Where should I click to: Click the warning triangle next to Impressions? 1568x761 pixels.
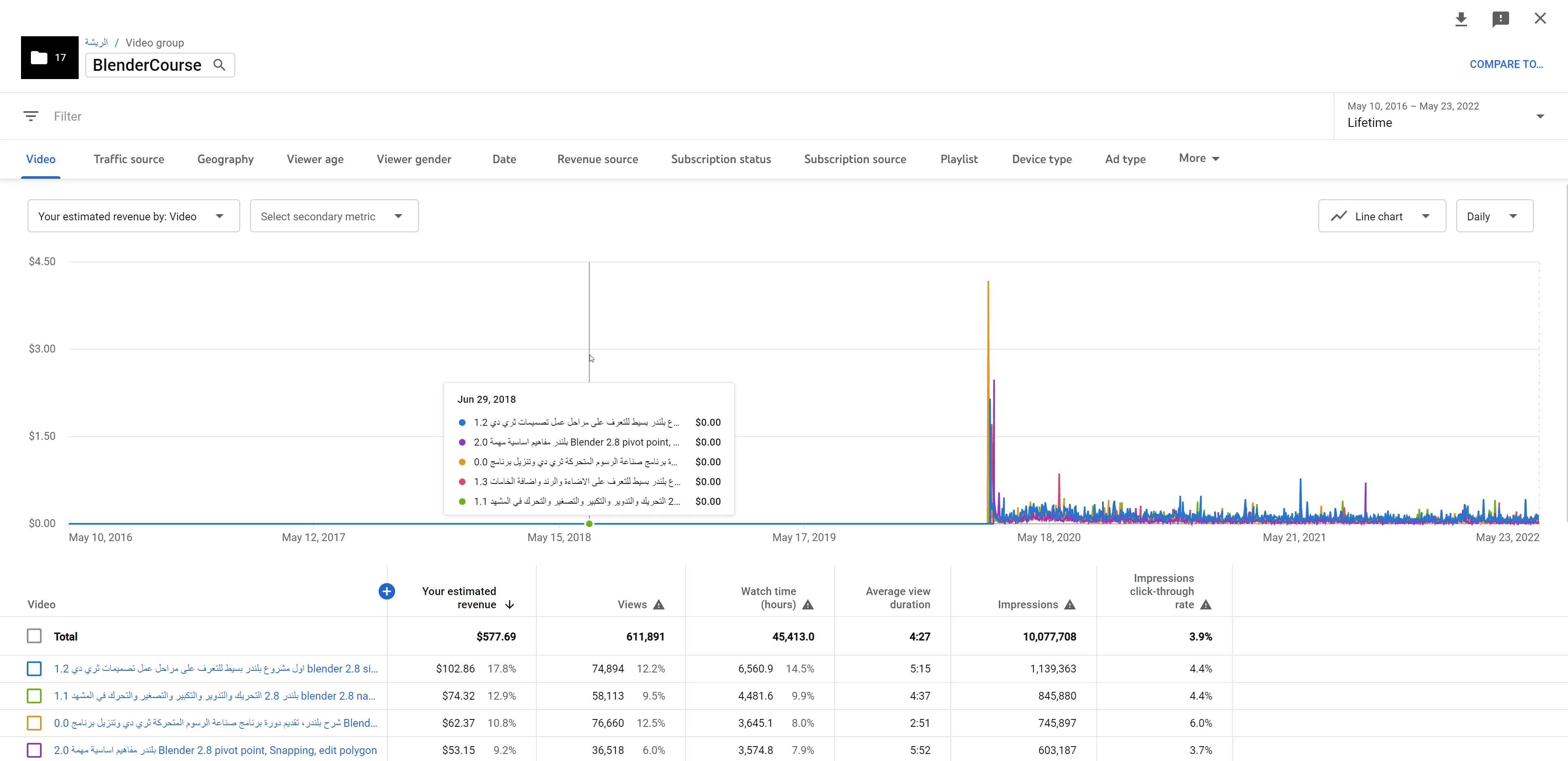point(1070,605)
